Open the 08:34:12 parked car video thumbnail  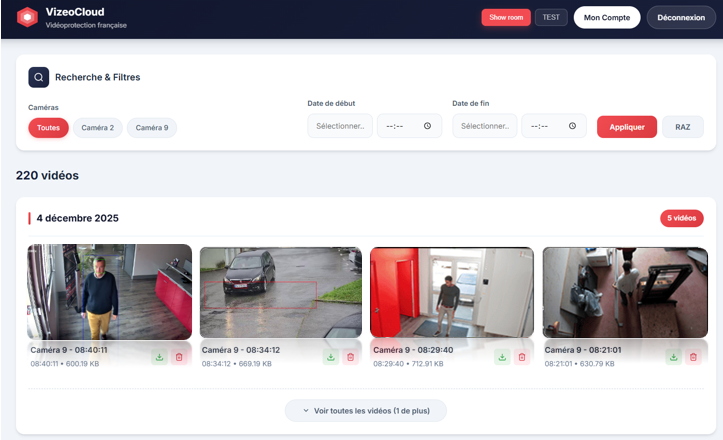pos(281,292)
